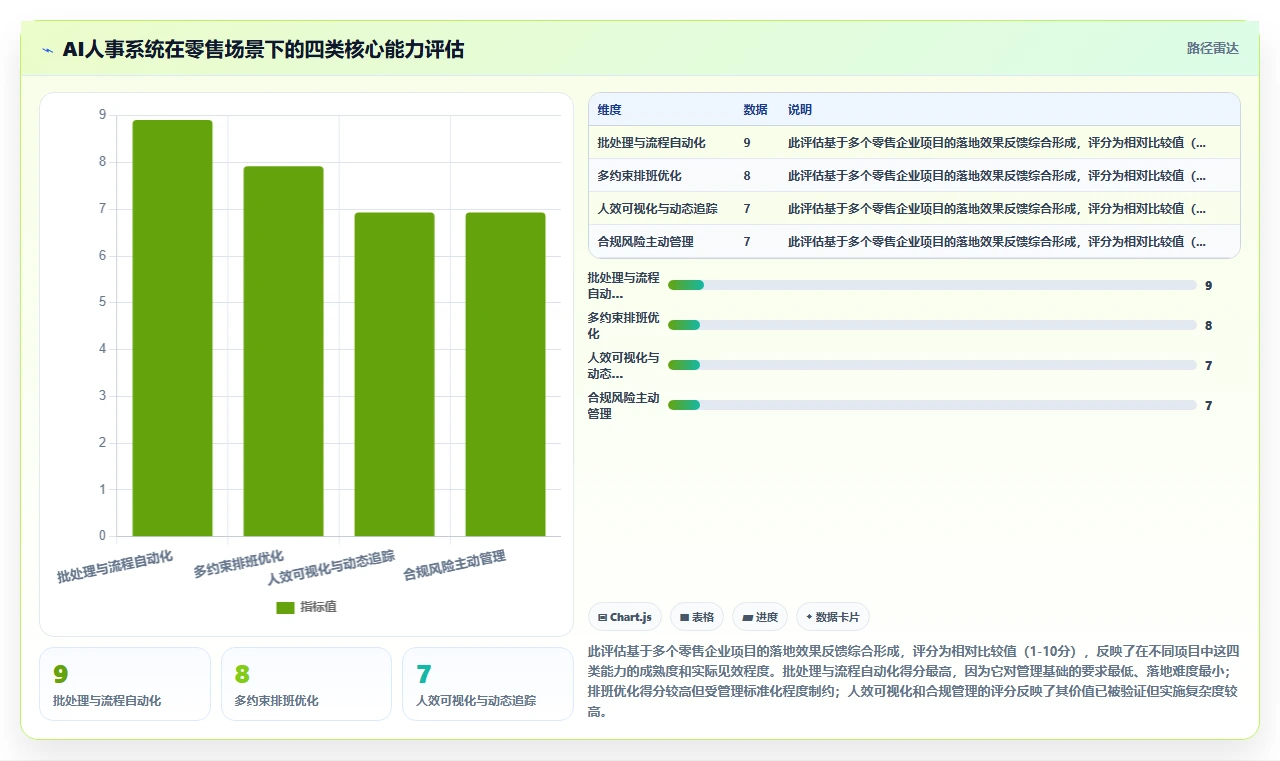Select table row 人效可视化与动态追踪
The width and height of the screenshot is (1280, 761).
coord(914,209)
